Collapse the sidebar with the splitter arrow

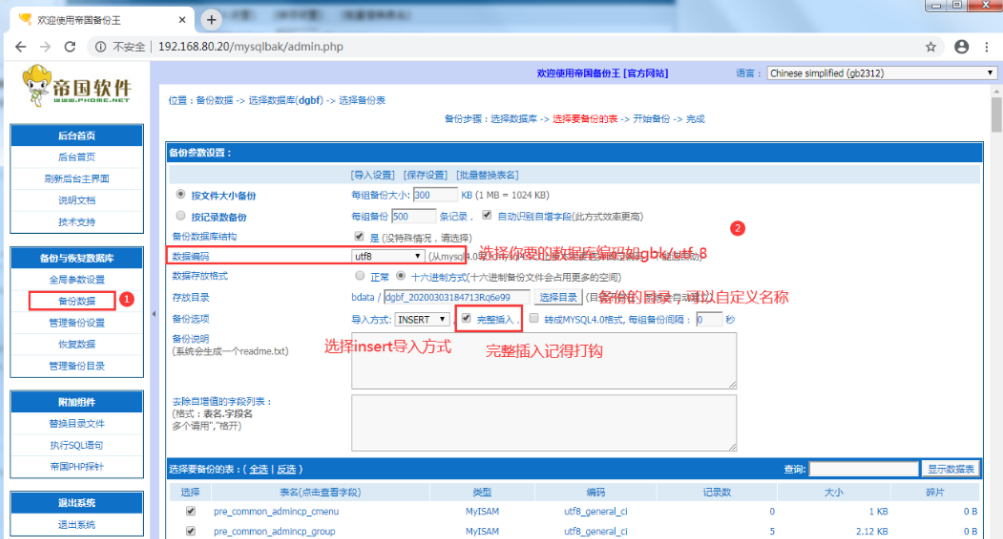pyautogui.click(x=154, y=315)
